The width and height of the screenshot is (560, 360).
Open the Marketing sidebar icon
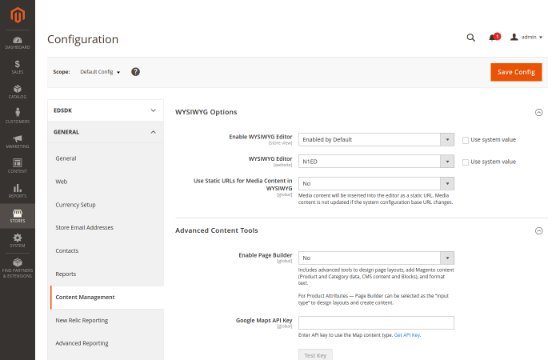(x=18, y=141)
